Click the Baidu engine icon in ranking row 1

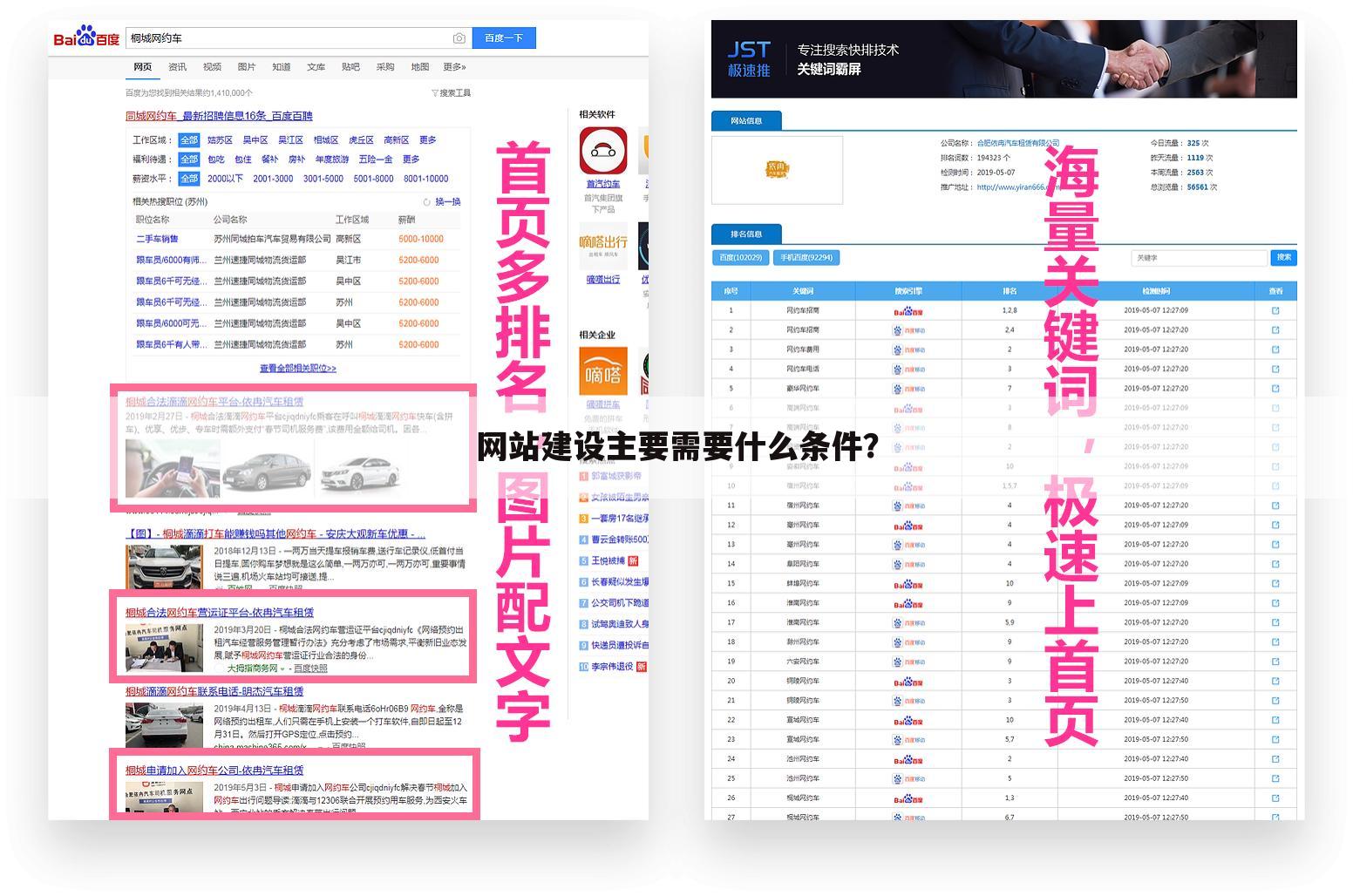[909, 311]
